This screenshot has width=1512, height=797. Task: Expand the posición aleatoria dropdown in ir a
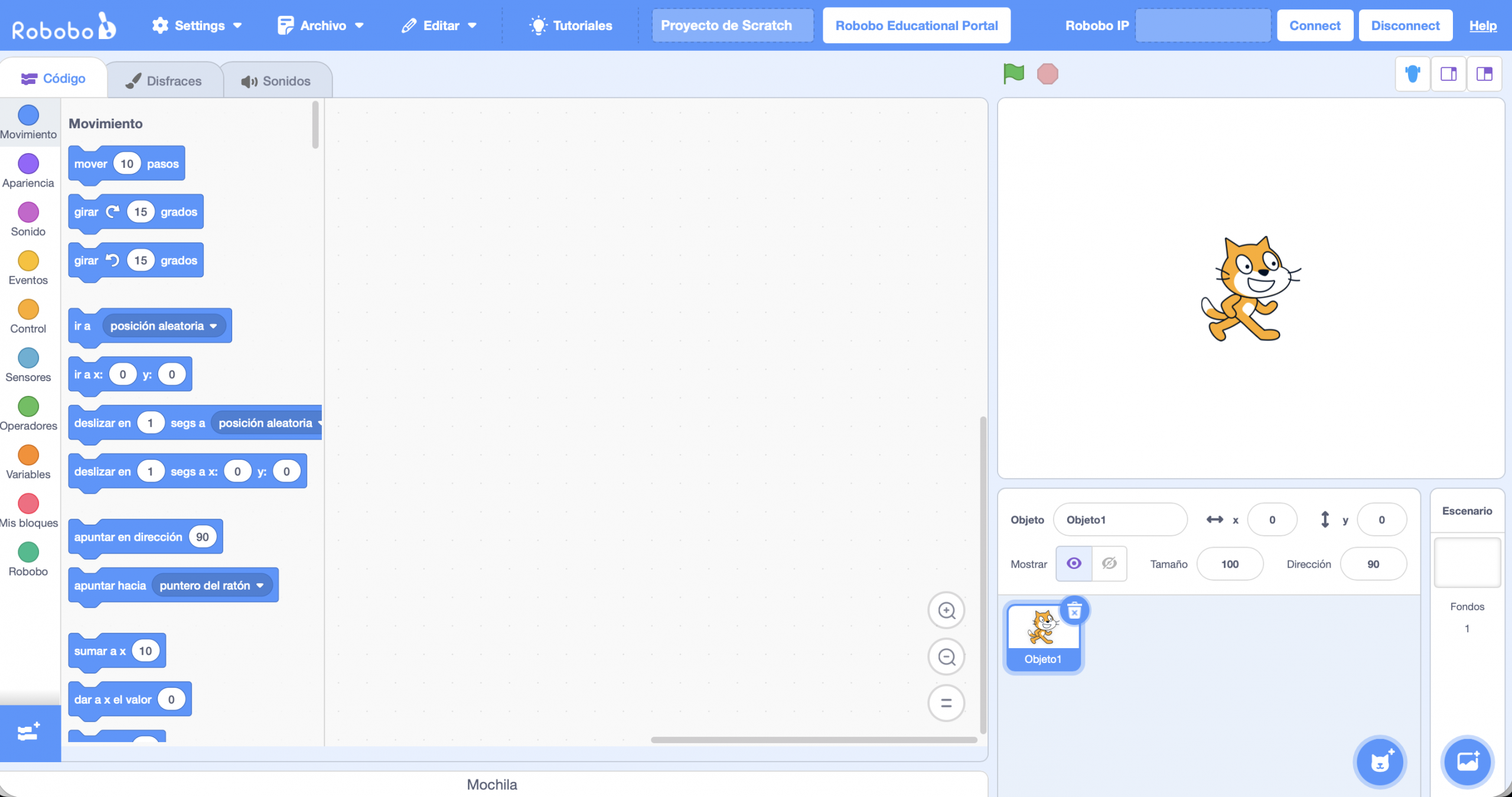pyautogui.click(x=213, y=326)
